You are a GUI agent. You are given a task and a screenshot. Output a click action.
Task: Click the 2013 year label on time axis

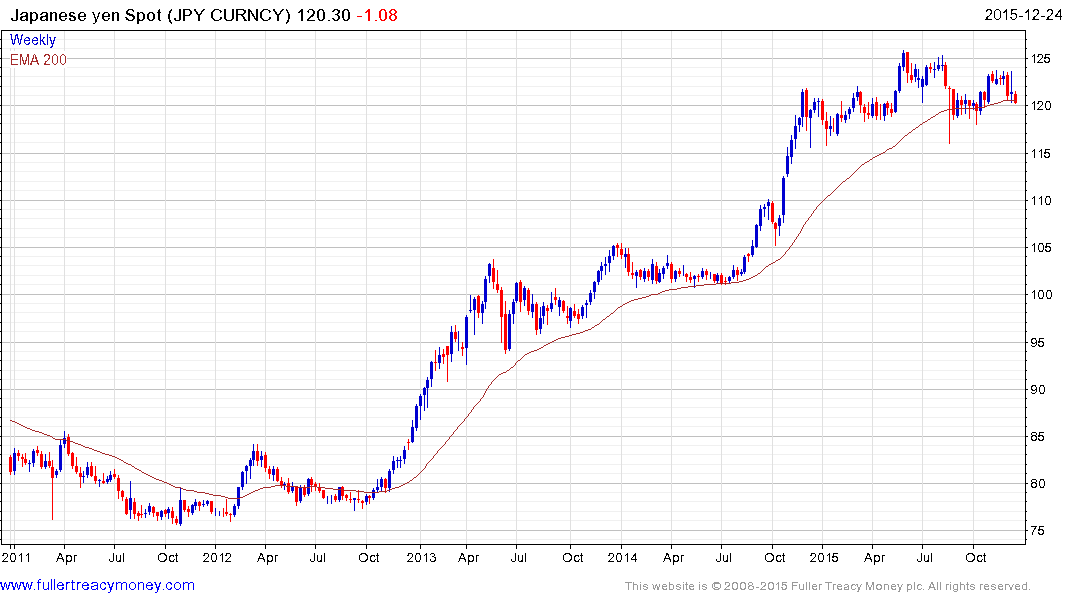(421, 557)
